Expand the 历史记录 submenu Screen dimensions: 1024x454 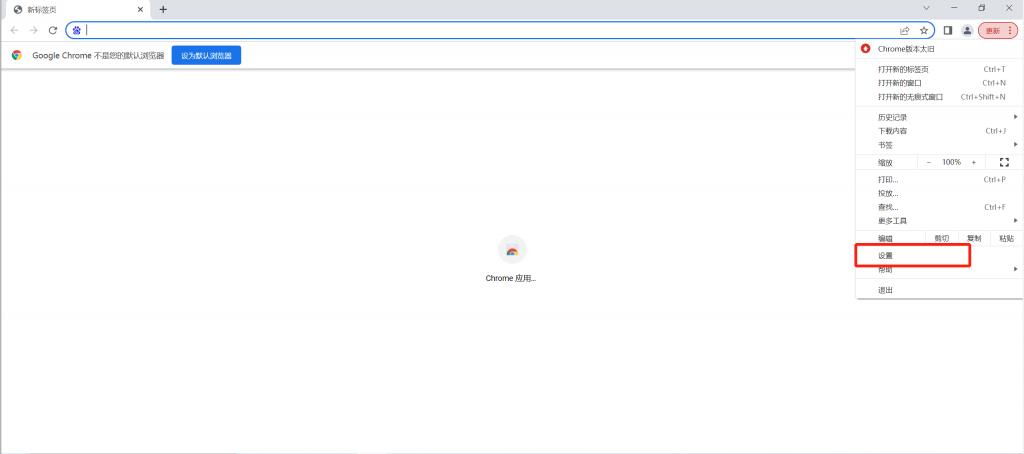pos(939,117)
